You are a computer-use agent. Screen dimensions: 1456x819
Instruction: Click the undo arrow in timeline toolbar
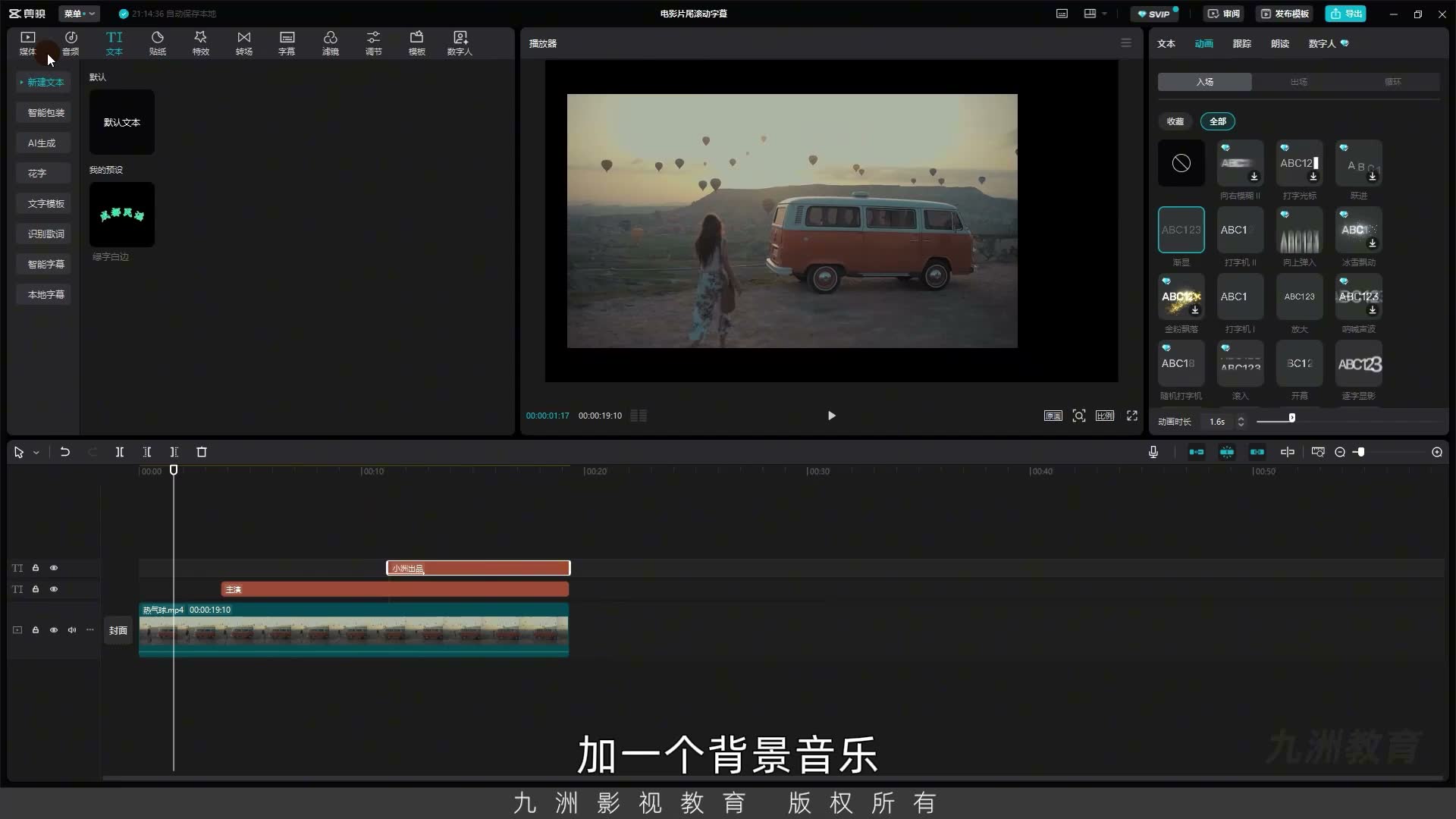pyautogui.click(x=65, y=452)
